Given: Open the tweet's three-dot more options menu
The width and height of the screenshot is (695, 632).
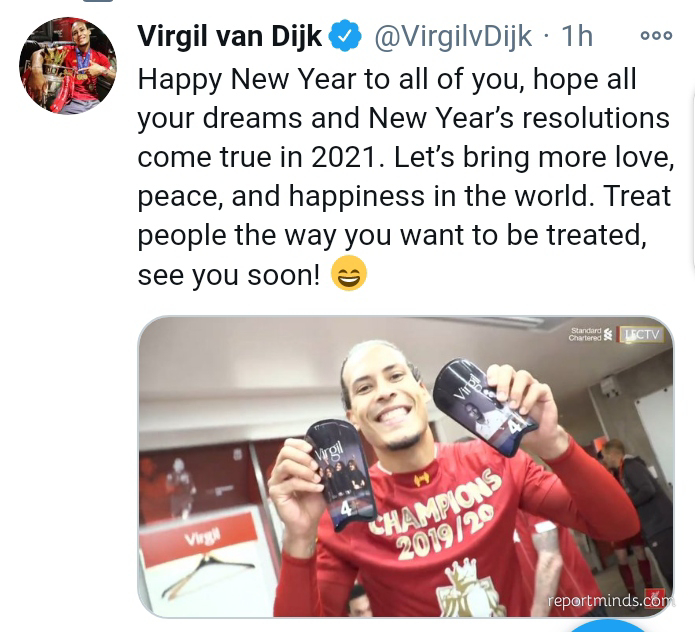Looking at the screenshot, I should [x=656, y=35].
